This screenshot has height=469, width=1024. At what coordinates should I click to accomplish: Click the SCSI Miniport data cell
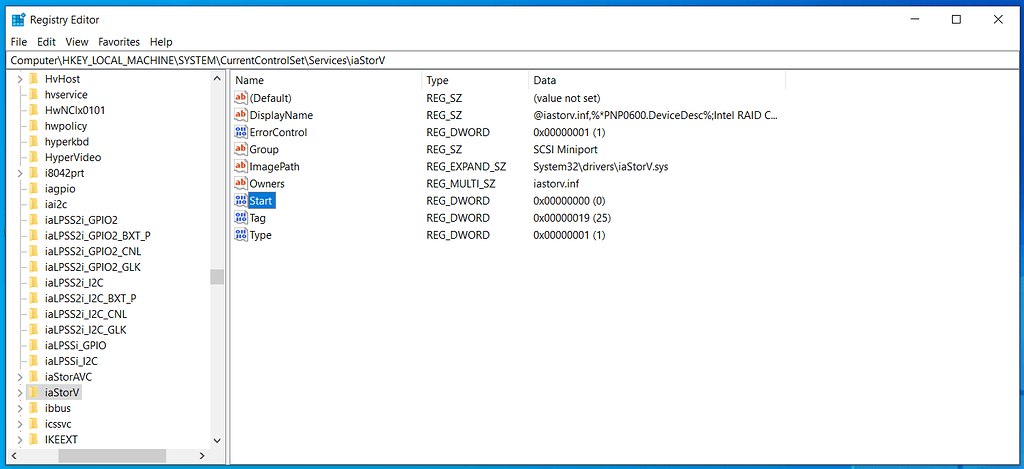click(565, 150)
